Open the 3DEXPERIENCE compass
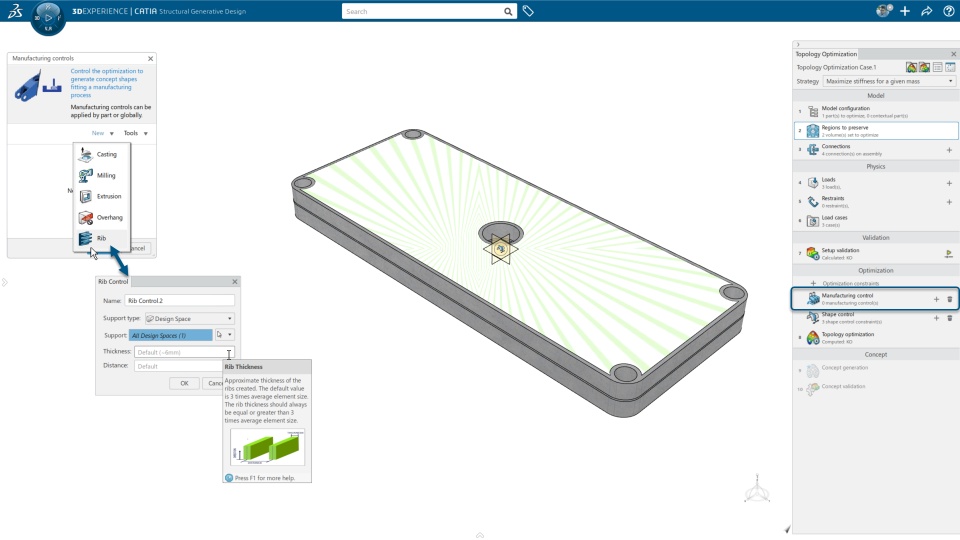 point(48,18)
